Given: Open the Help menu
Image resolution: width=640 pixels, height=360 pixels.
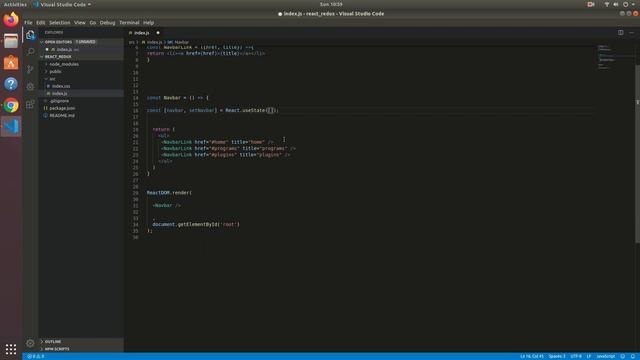Looking at the screenshot, I should 149,22.
